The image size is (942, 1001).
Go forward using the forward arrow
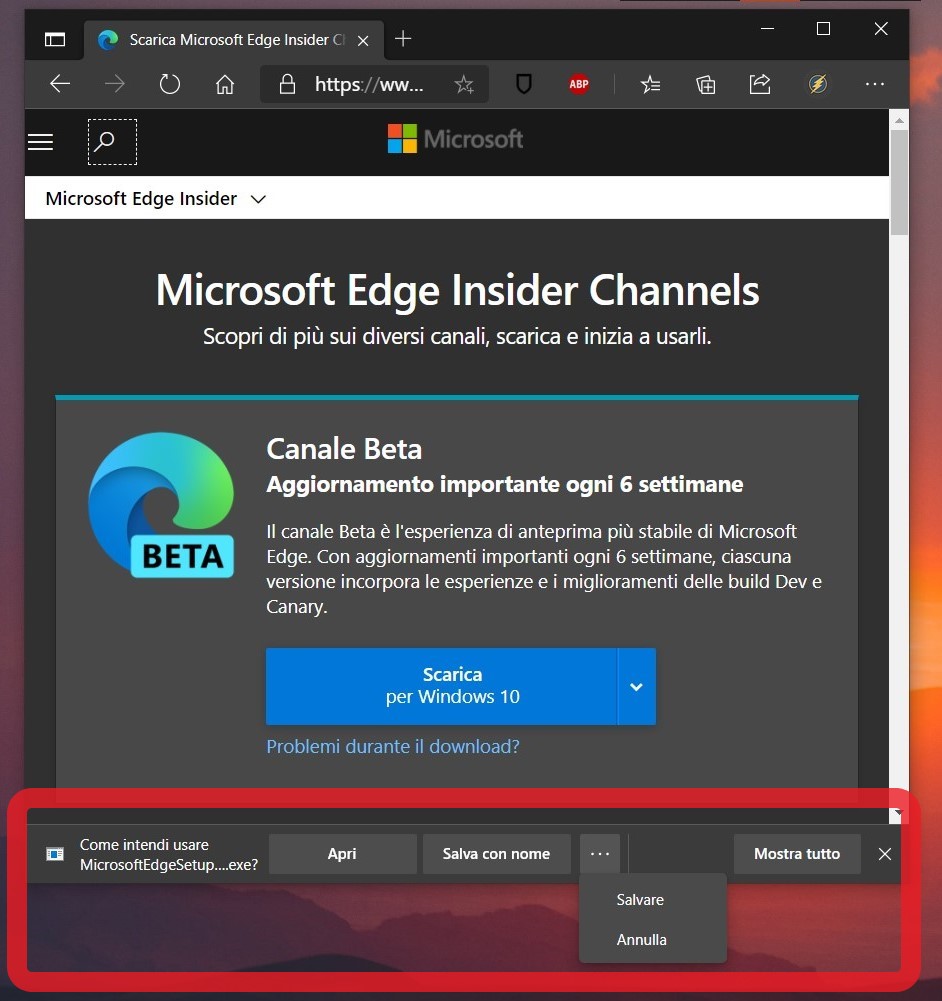click(x=115, y=84)
